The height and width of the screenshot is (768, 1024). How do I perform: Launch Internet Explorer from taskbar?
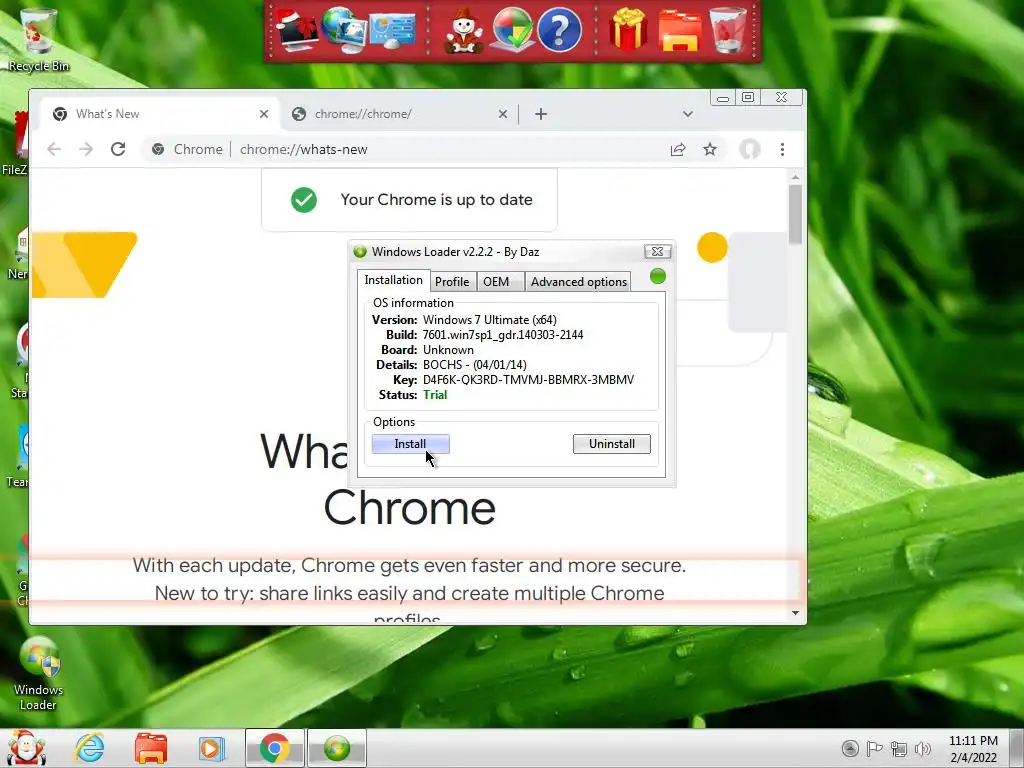point(89,748)
